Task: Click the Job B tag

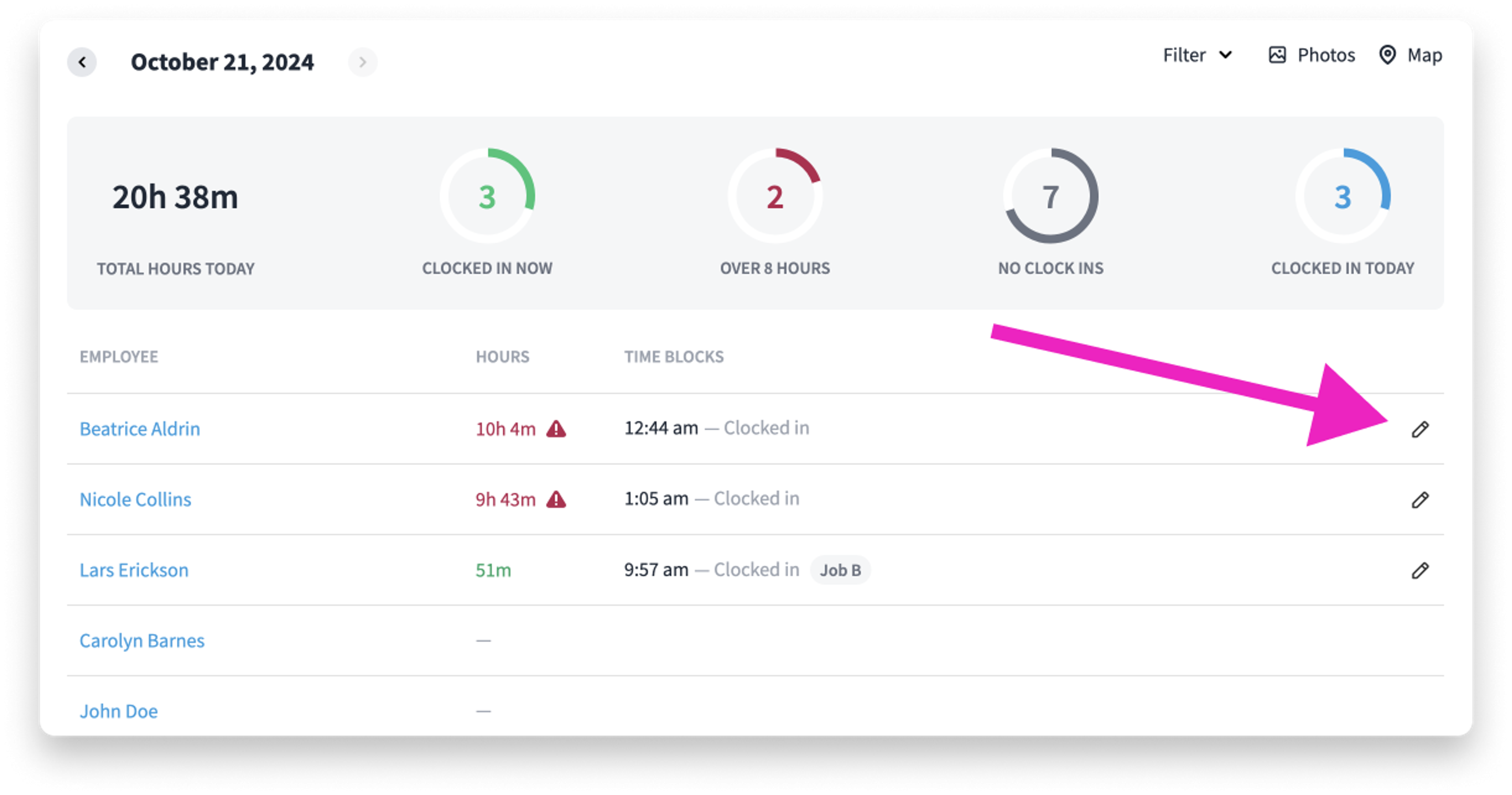Action: [x=840, y=570]
